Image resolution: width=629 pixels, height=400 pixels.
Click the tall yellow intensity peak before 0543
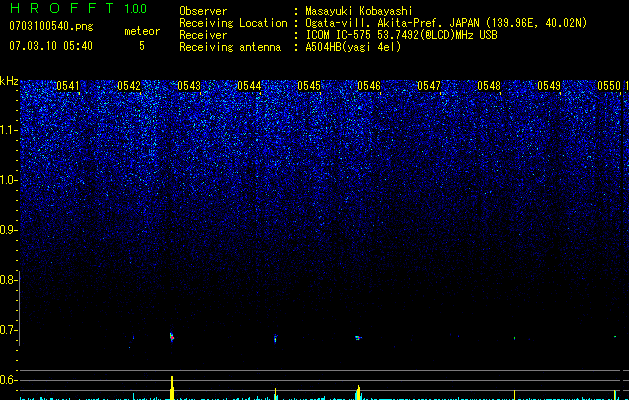[172, 388]
